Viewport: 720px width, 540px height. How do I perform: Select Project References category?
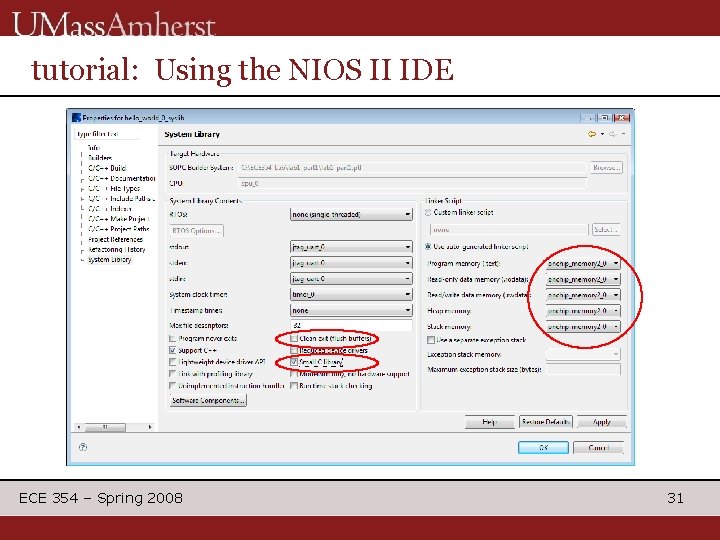[115, 239]
